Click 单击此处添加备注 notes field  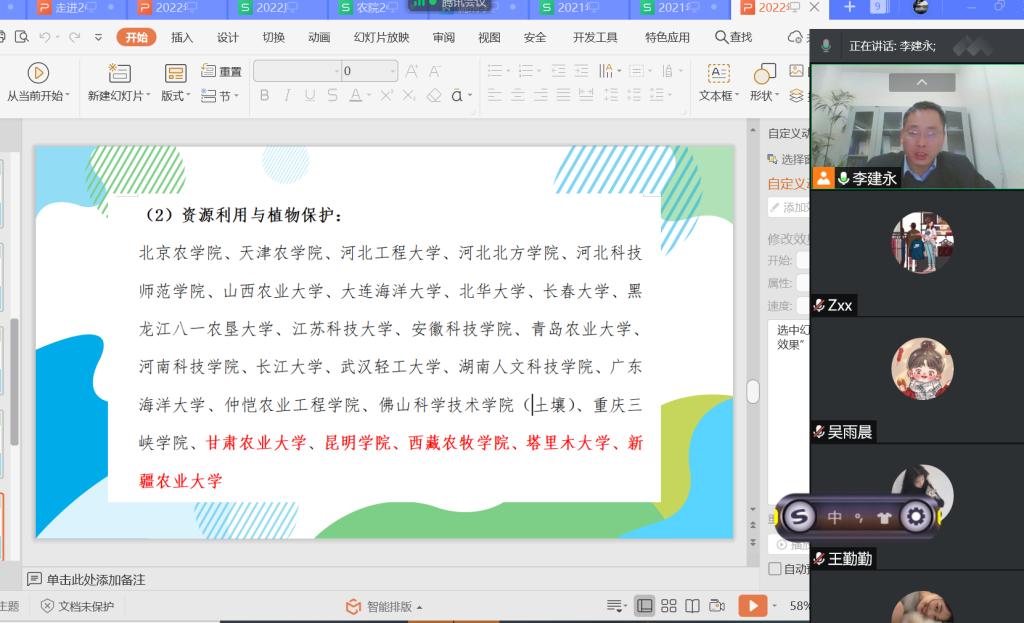pyautogui.click(x=96, y=579)
